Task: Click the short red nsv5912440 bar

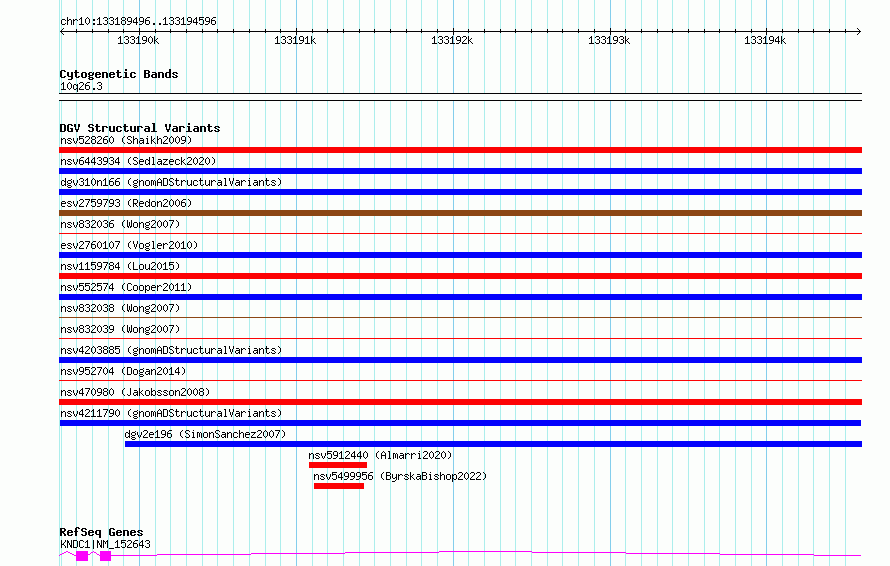Action: [338, 465]
